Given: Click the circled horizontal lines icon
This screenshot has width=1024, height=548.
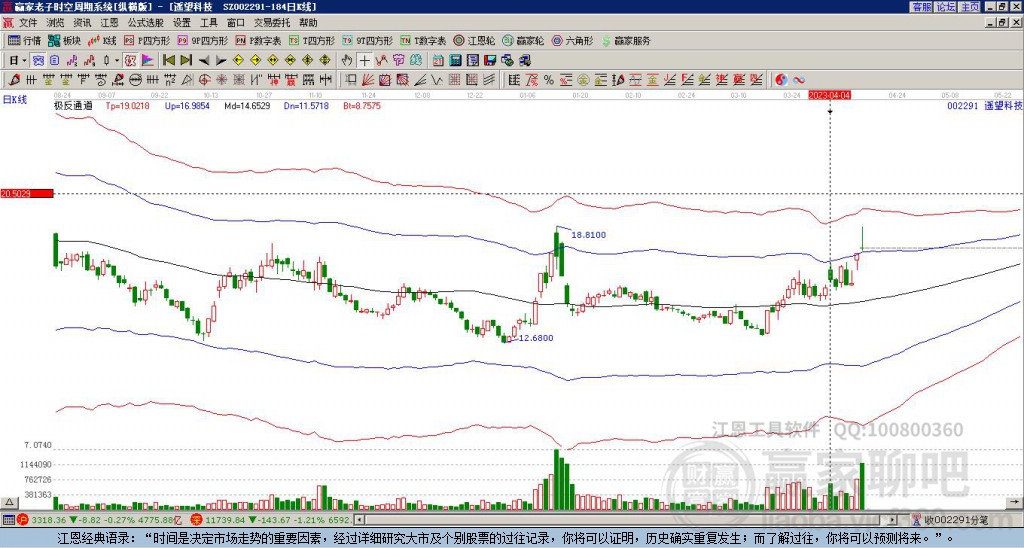Looking at the screenshot, I should coord(135,80).
